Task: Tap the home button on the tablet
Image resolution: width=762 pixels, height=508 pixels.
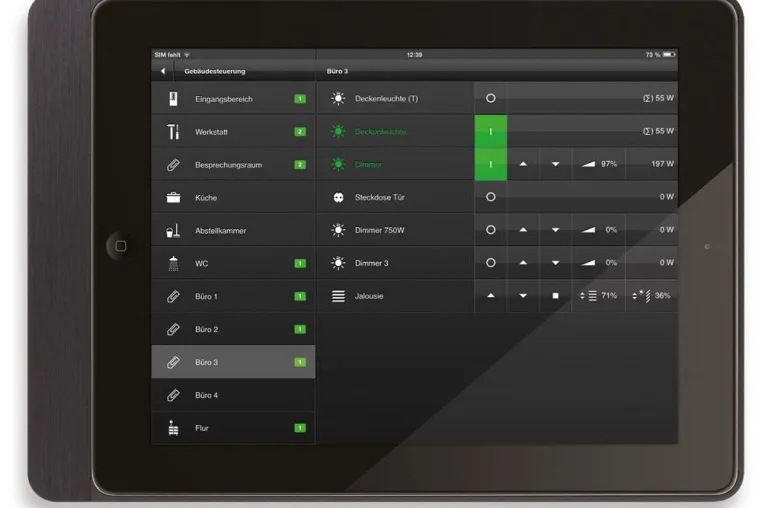Action: pyautogui.click(x=121, y=246)
